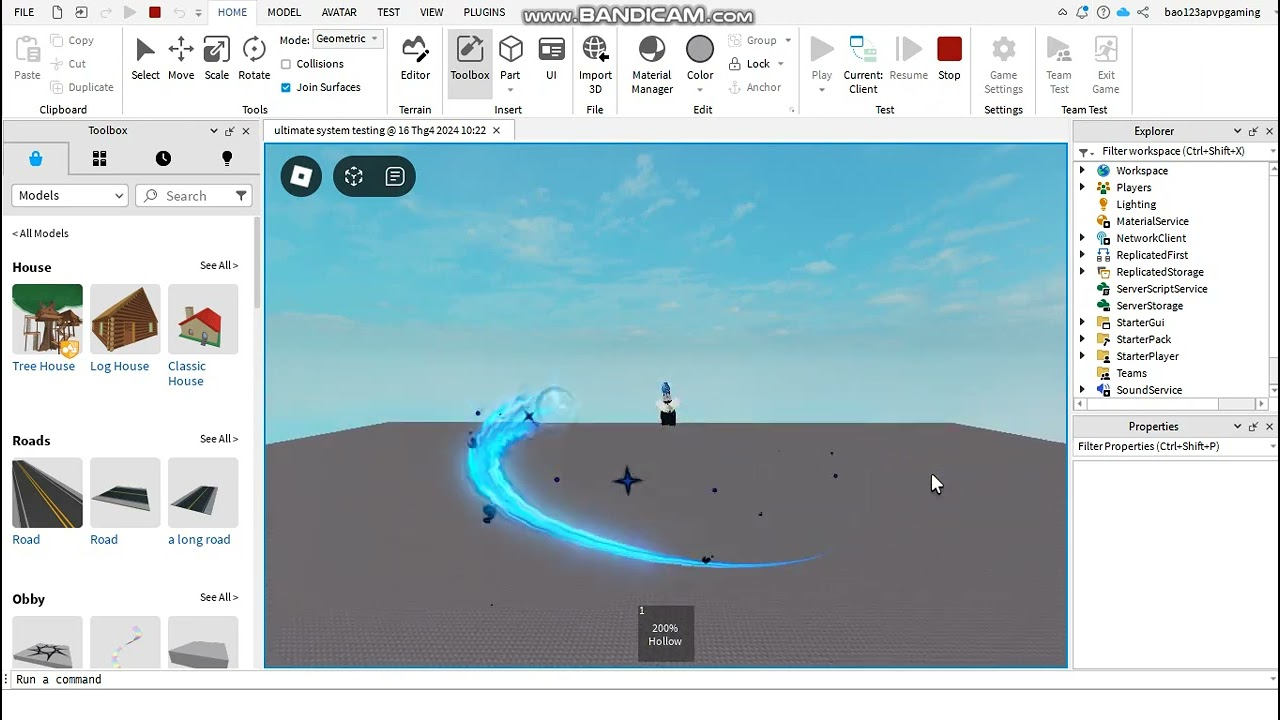The width and height of the screenshot is (1280, 720).
Task: Select the Select tool
Action: click(x=145, y=59)
